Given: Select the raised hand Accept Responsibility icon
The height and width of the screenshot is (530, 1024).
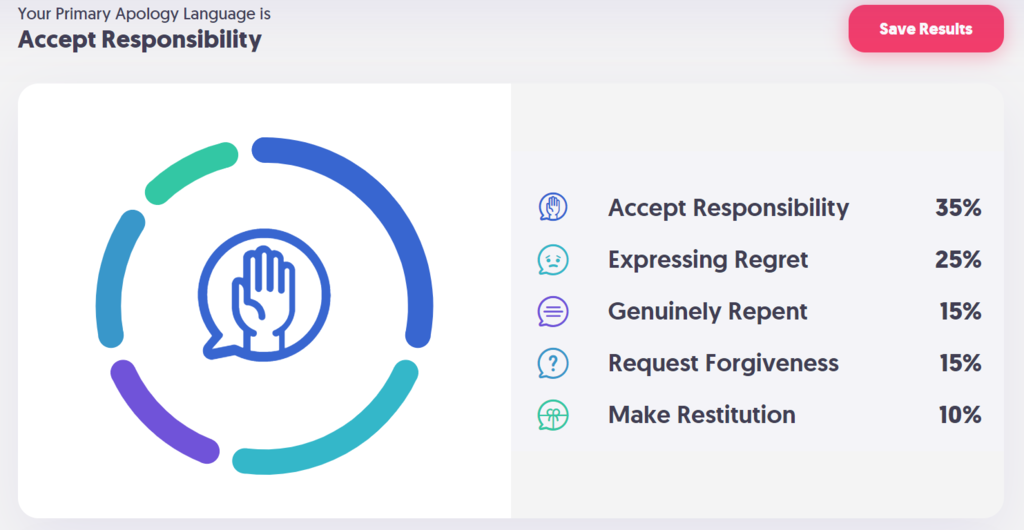Looking at the screenshot, I should [553, 208].
